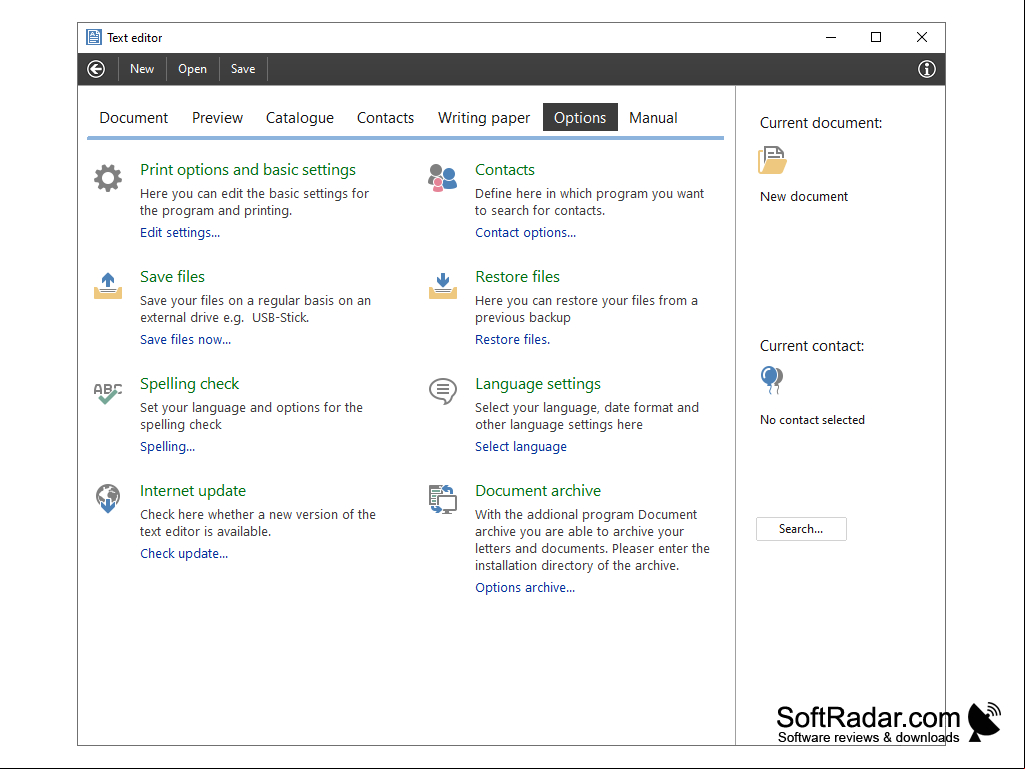Click the Save files heading
Screen dimensions: 1025x769
point(173,277)
